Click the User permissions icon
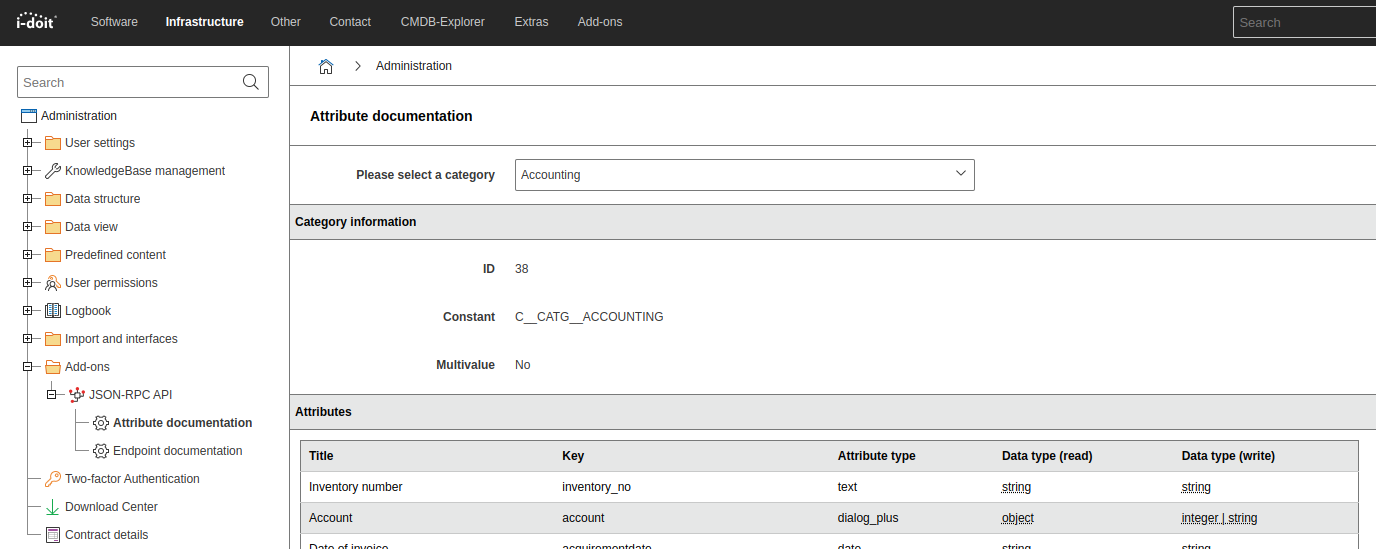Viewport: 1376px width, 549px height. click(x=53, y=283)
